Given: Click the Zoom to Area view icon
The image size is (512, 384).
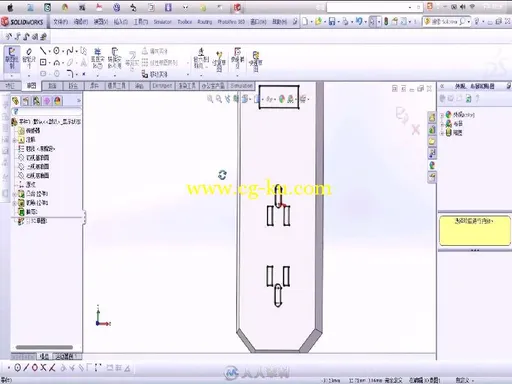Looking at the screenshot, I should (x=219, y=99).
